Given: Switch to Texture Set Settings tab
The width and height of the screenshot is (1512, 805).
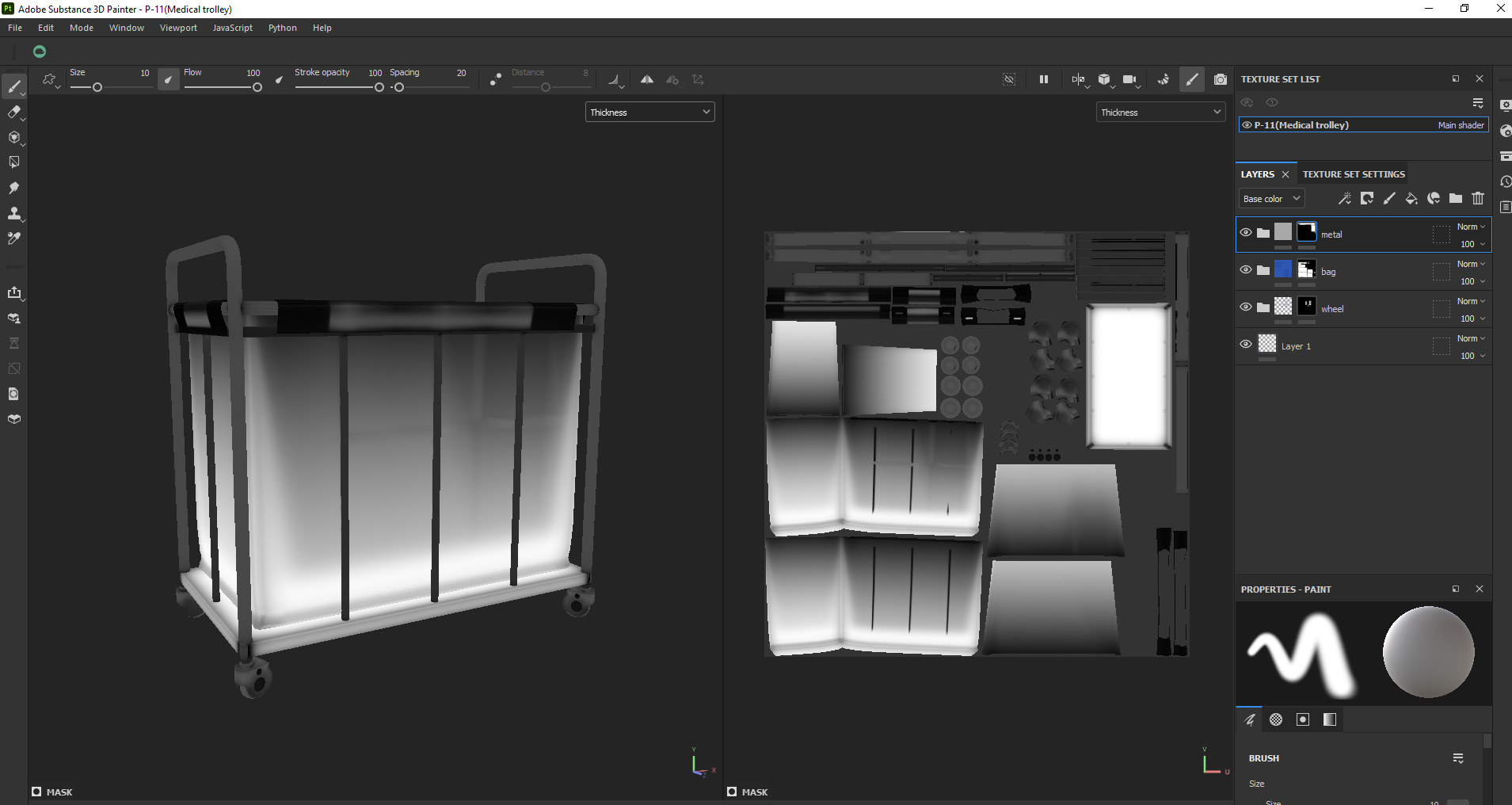Looking at the screenshot, I should (1354, 174).
